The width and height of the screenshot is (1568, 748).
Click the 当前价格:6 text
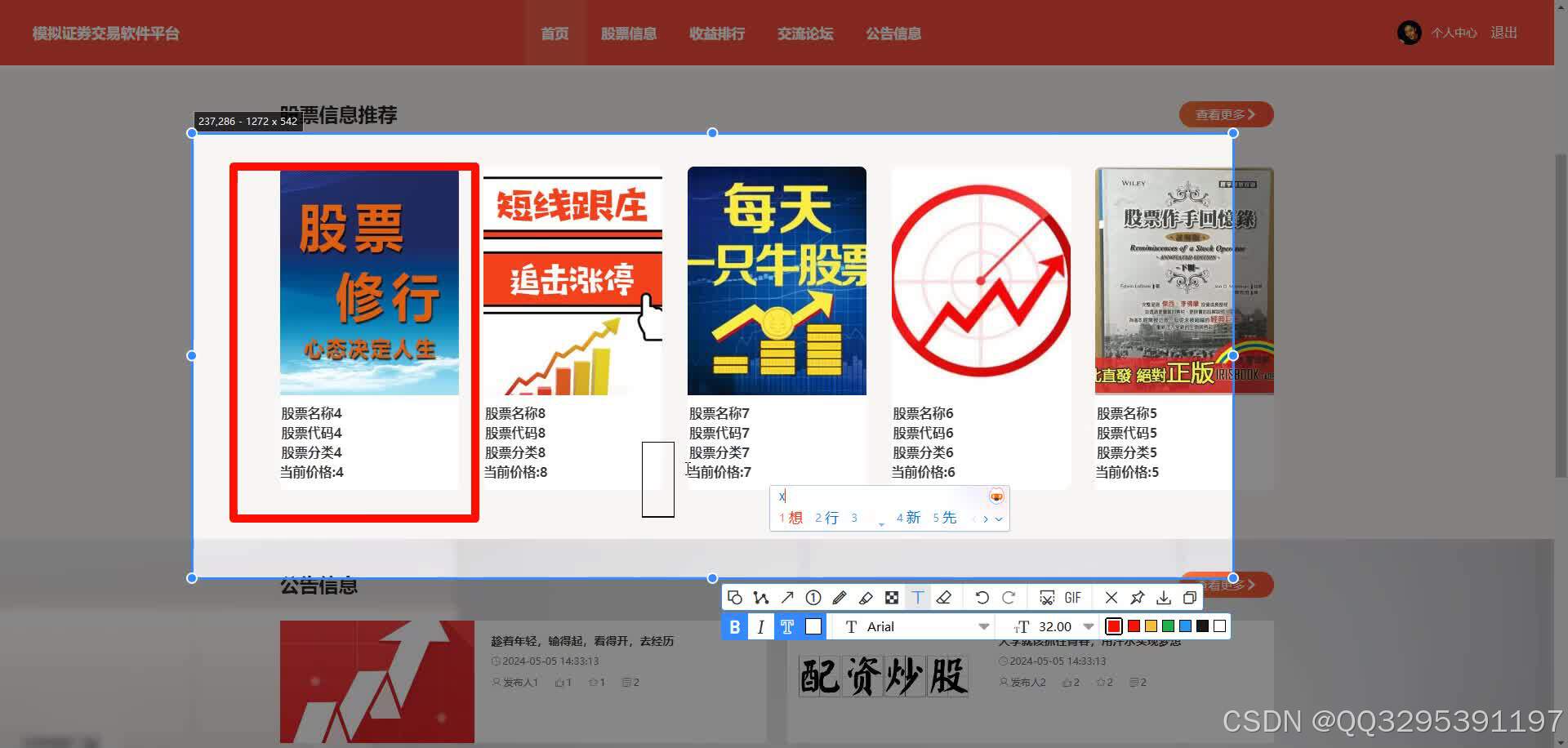pos(923,472)
